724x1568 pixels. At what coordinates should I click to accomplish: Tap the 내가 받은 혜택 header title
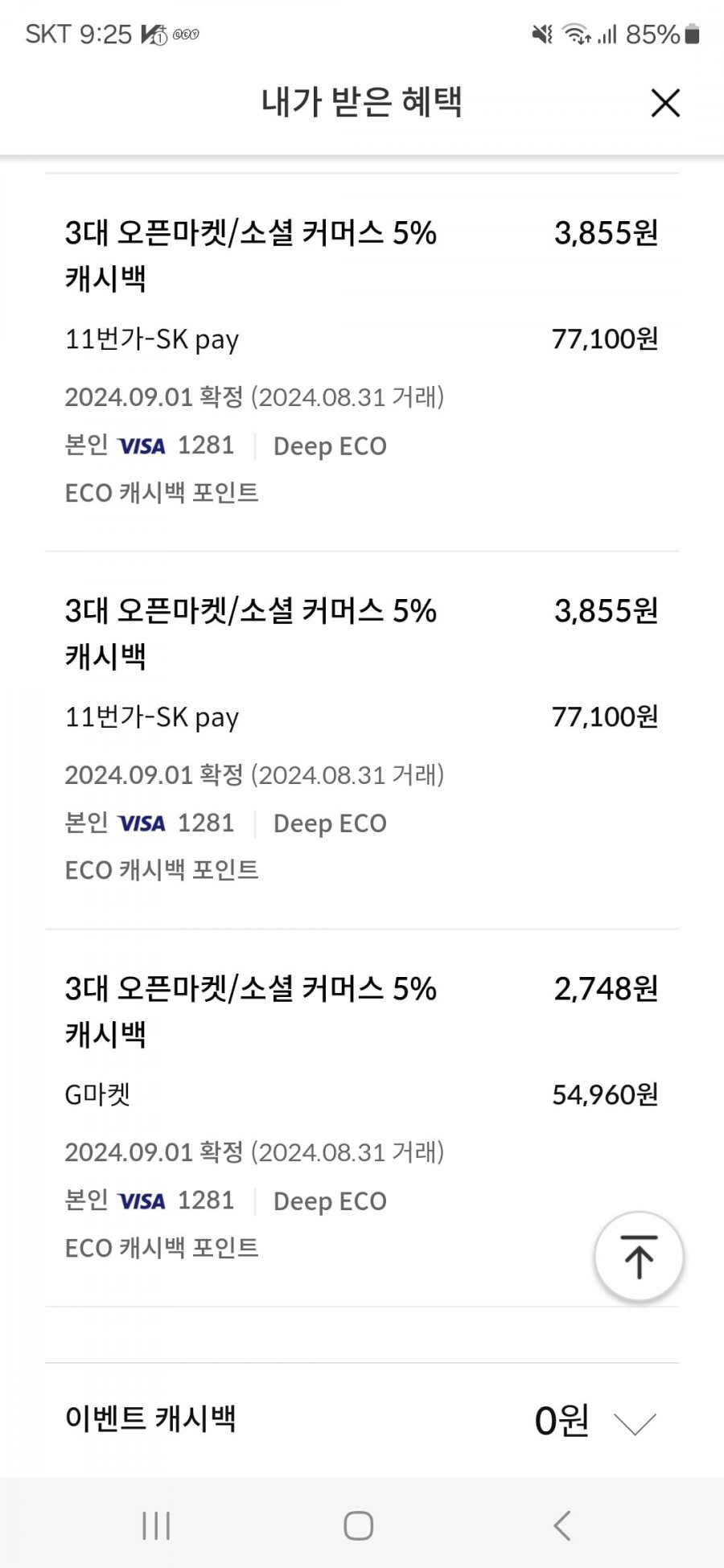[362, 102]
